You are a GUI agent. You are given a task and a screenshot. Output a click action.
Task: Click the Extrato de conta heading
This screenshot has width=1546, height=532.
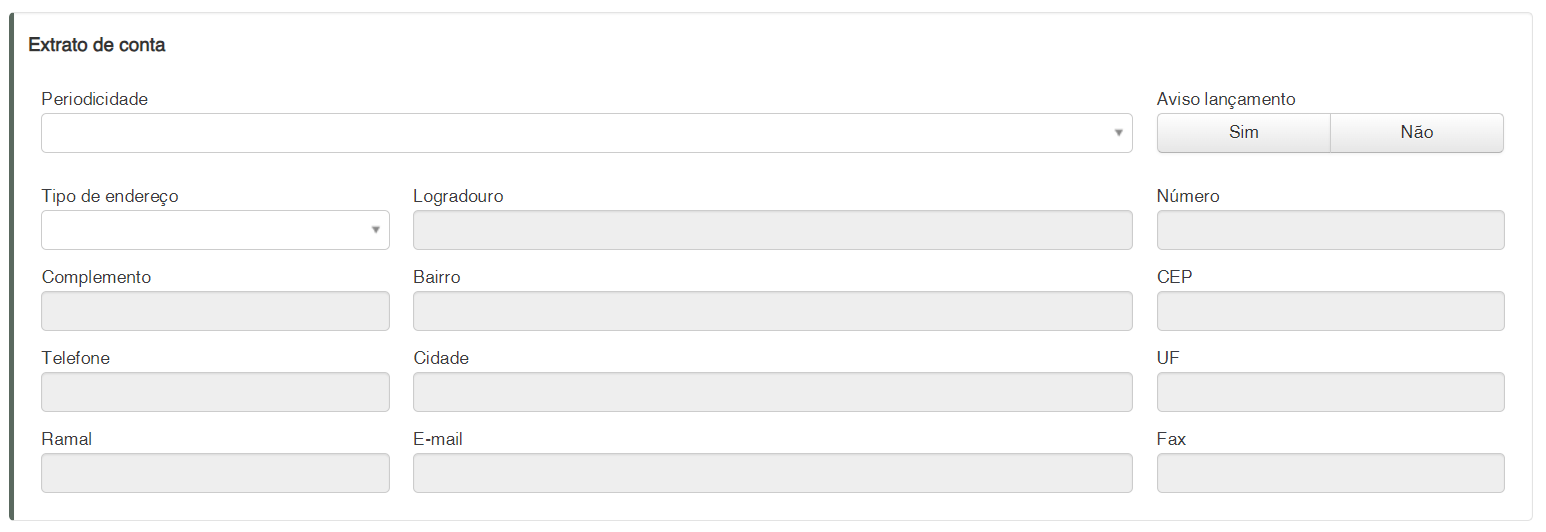click(x=97, y=45)
